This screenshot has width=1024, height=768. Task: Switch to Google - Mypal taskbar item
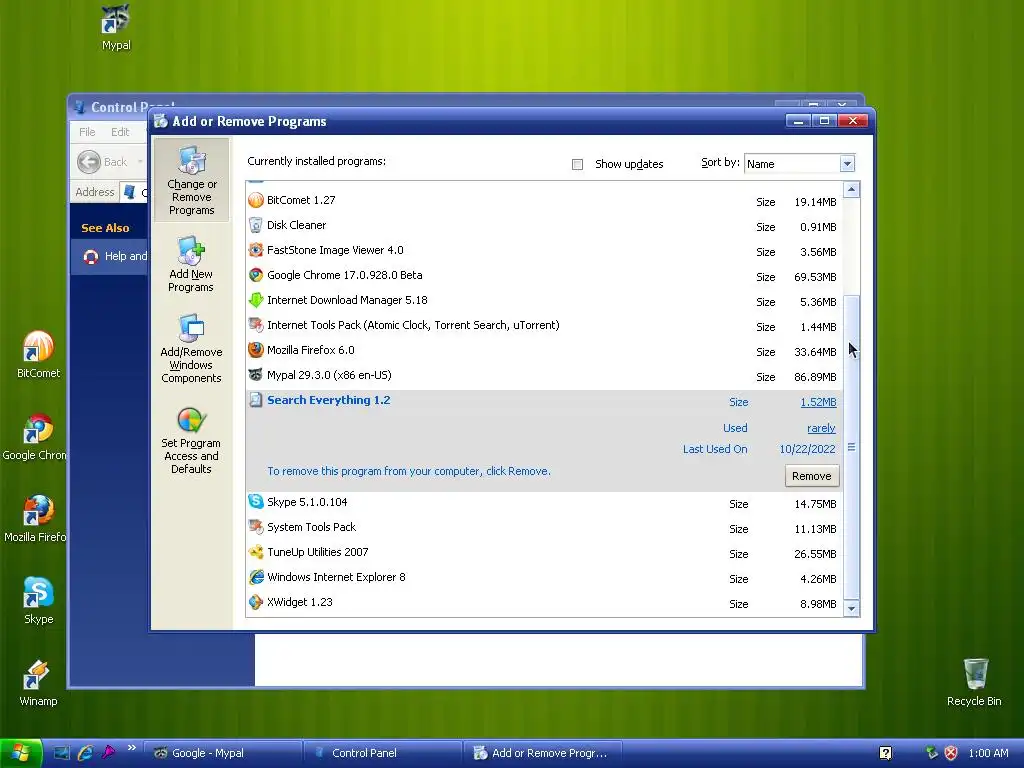[x=223, y=753]
